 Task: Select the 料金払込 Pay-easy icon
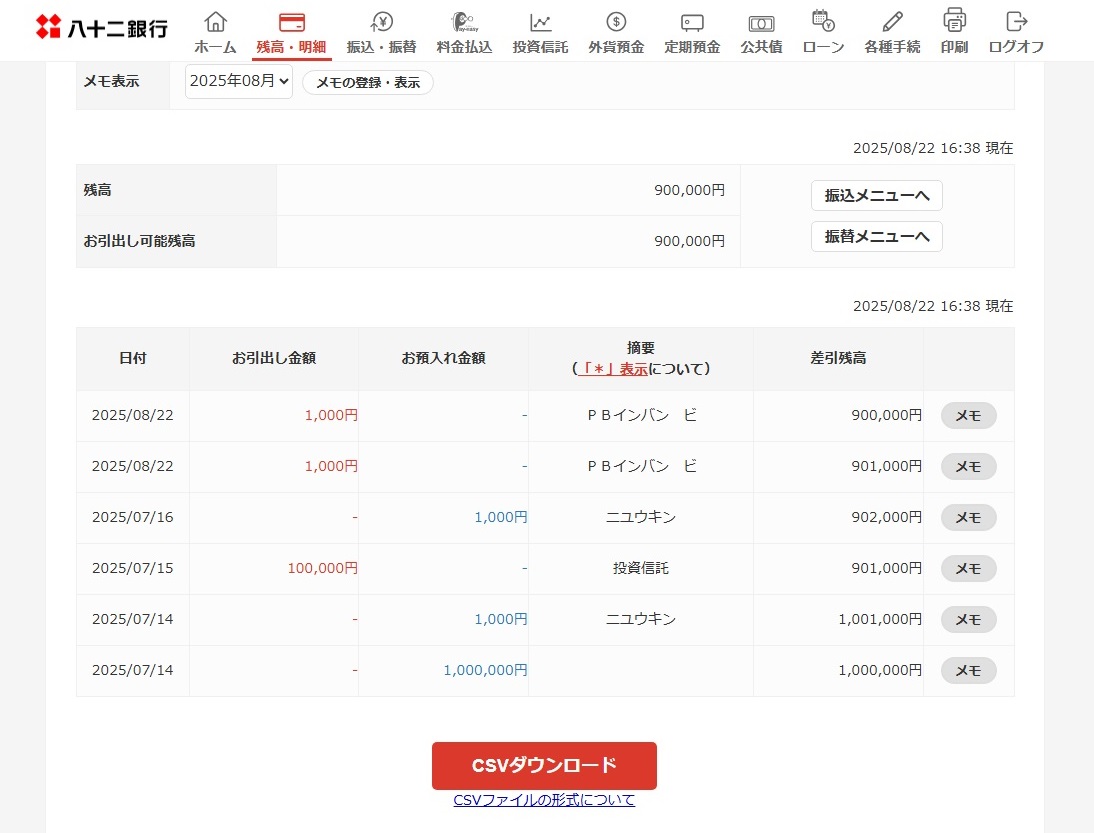464,22
